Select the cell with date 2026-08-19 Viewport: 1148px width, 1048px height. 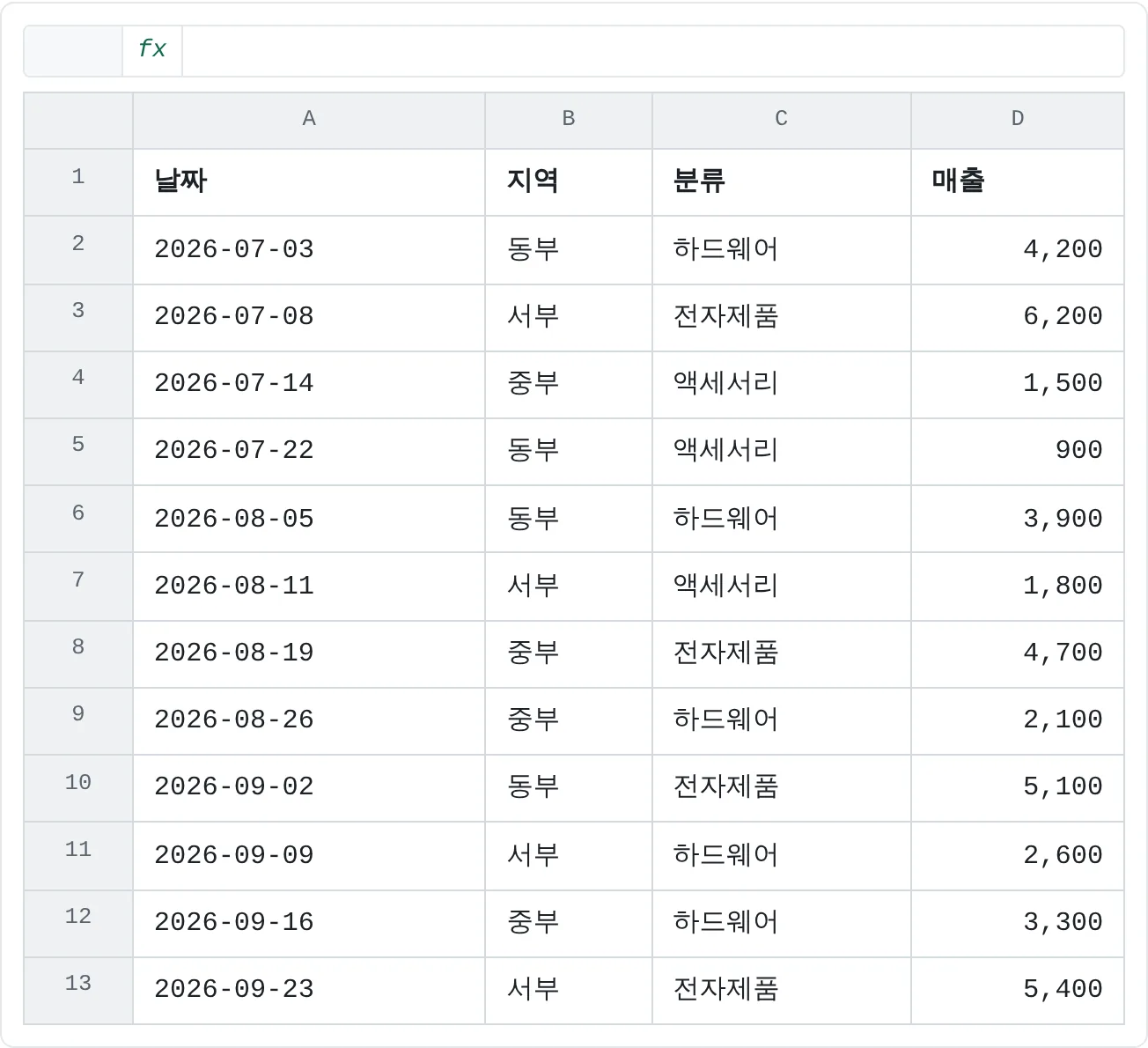tap(309, 654)
